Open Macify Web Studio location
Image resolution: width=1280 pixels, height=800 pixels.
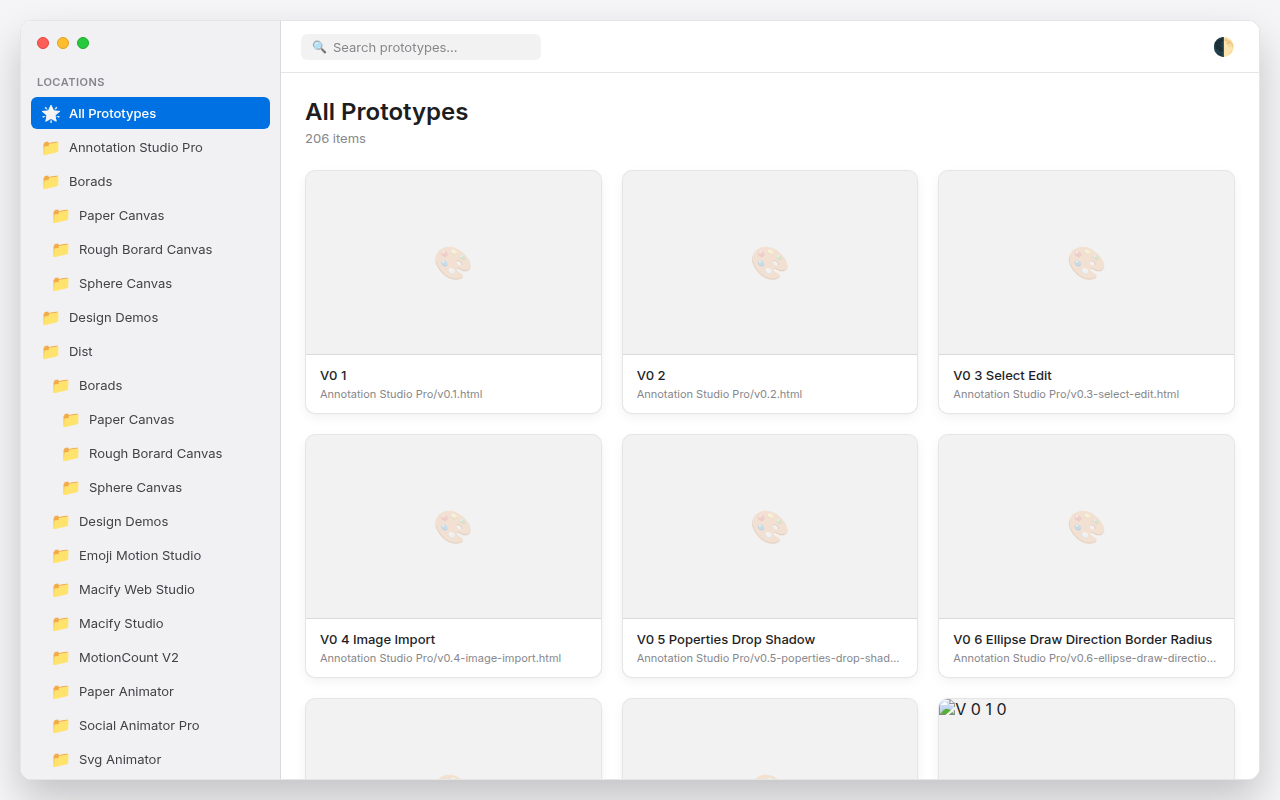tap(136, 590)
